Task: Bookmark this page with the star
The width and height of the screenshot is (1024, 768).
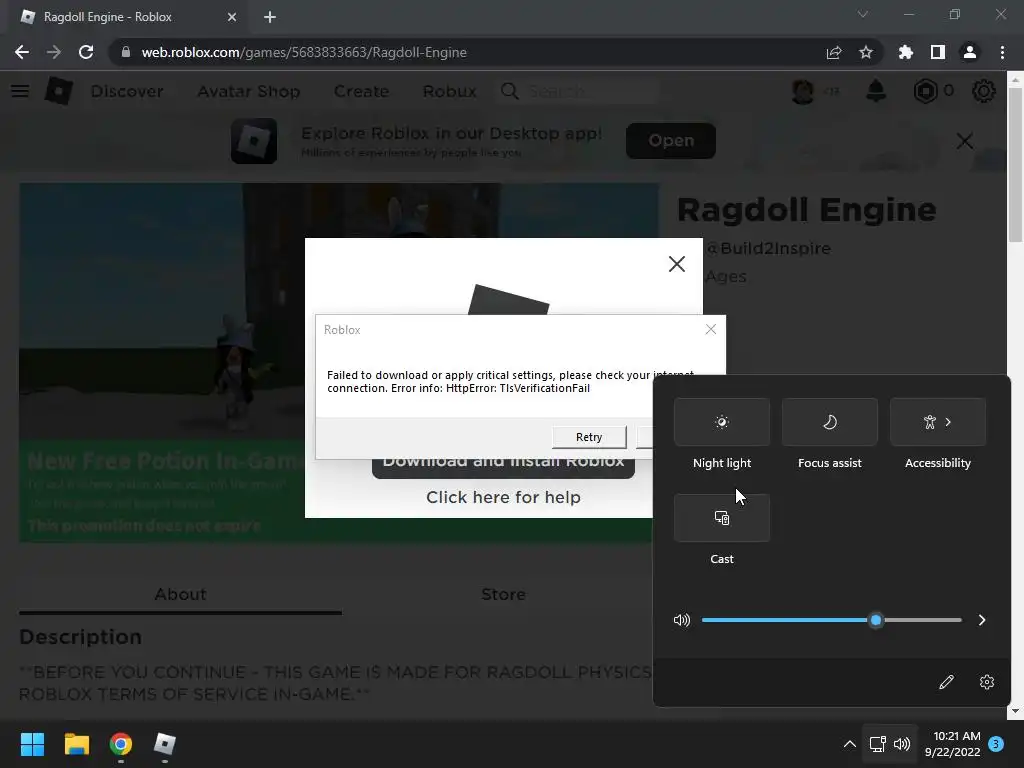Action: (x=865, y=52)
